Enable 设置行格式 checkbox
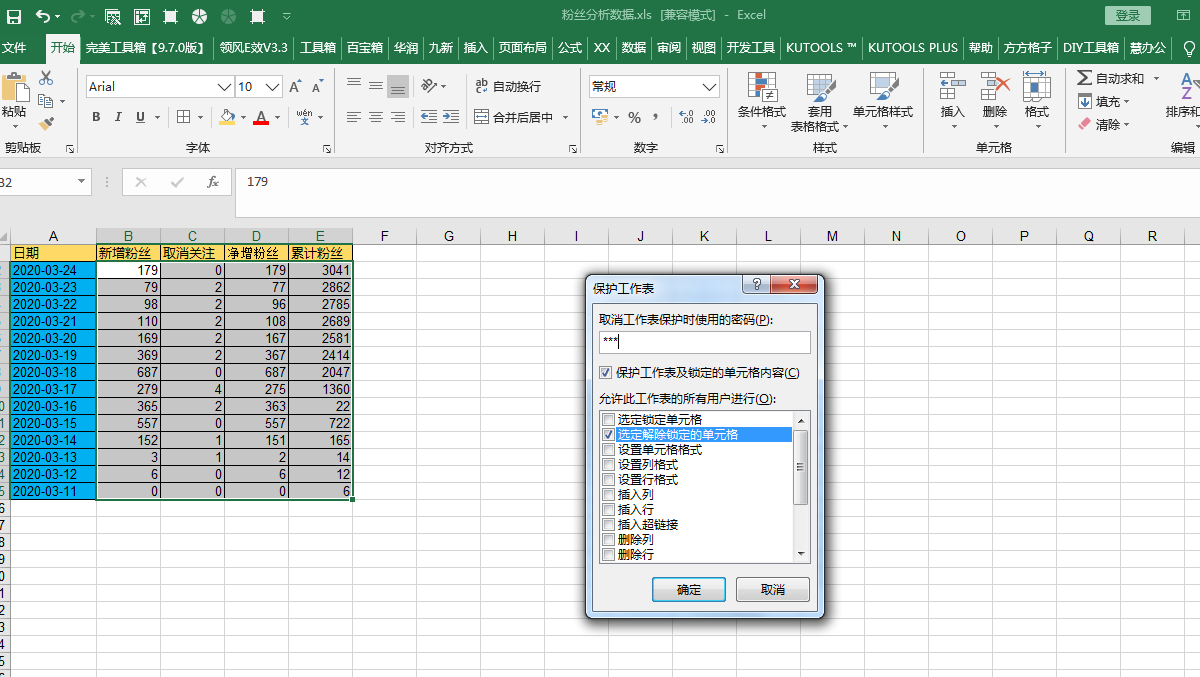This screenshot has height=677, width=1200. pyautogui.click(x=609, y=480)
